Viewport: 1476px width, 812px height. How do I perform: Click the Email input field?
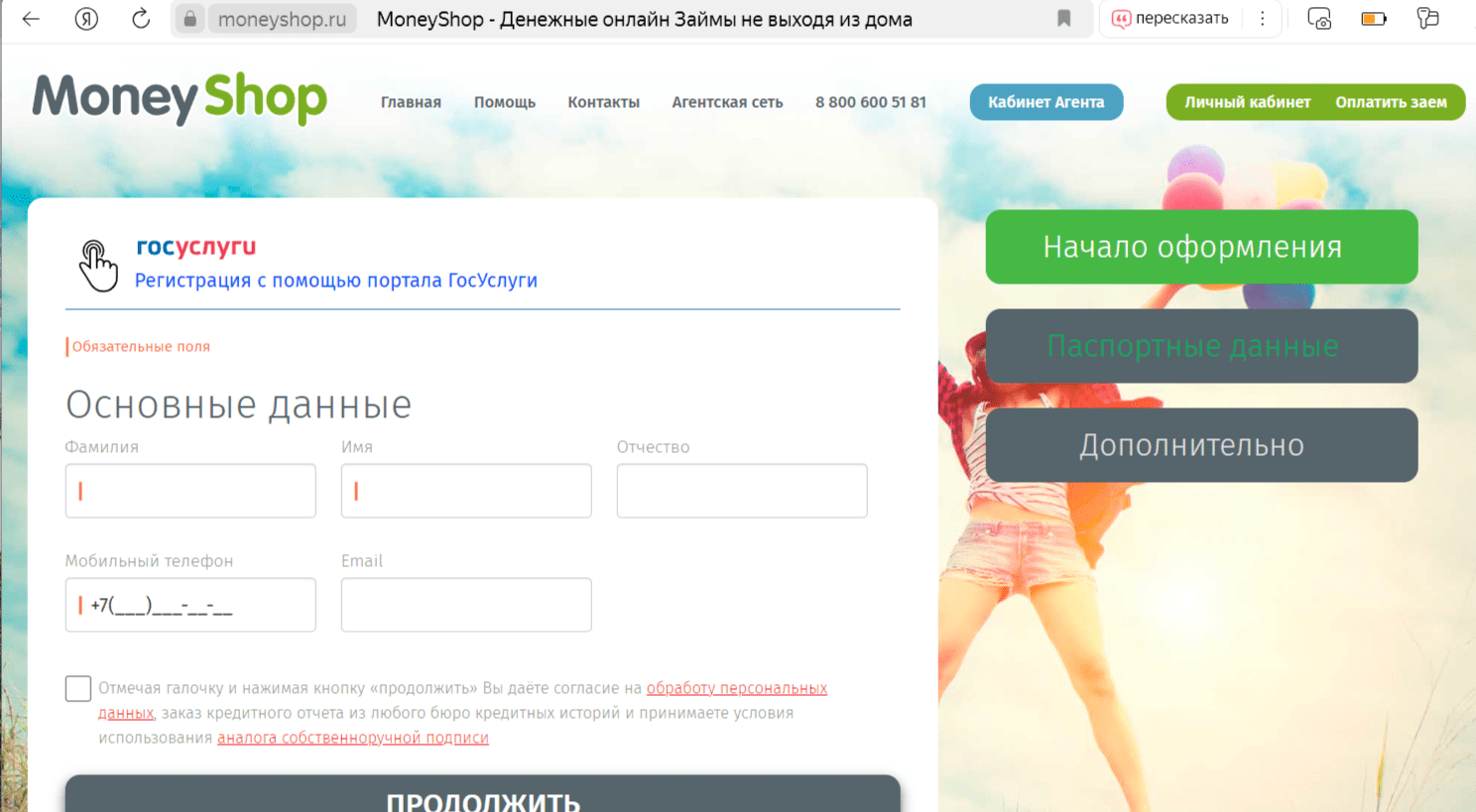[466, 605]
